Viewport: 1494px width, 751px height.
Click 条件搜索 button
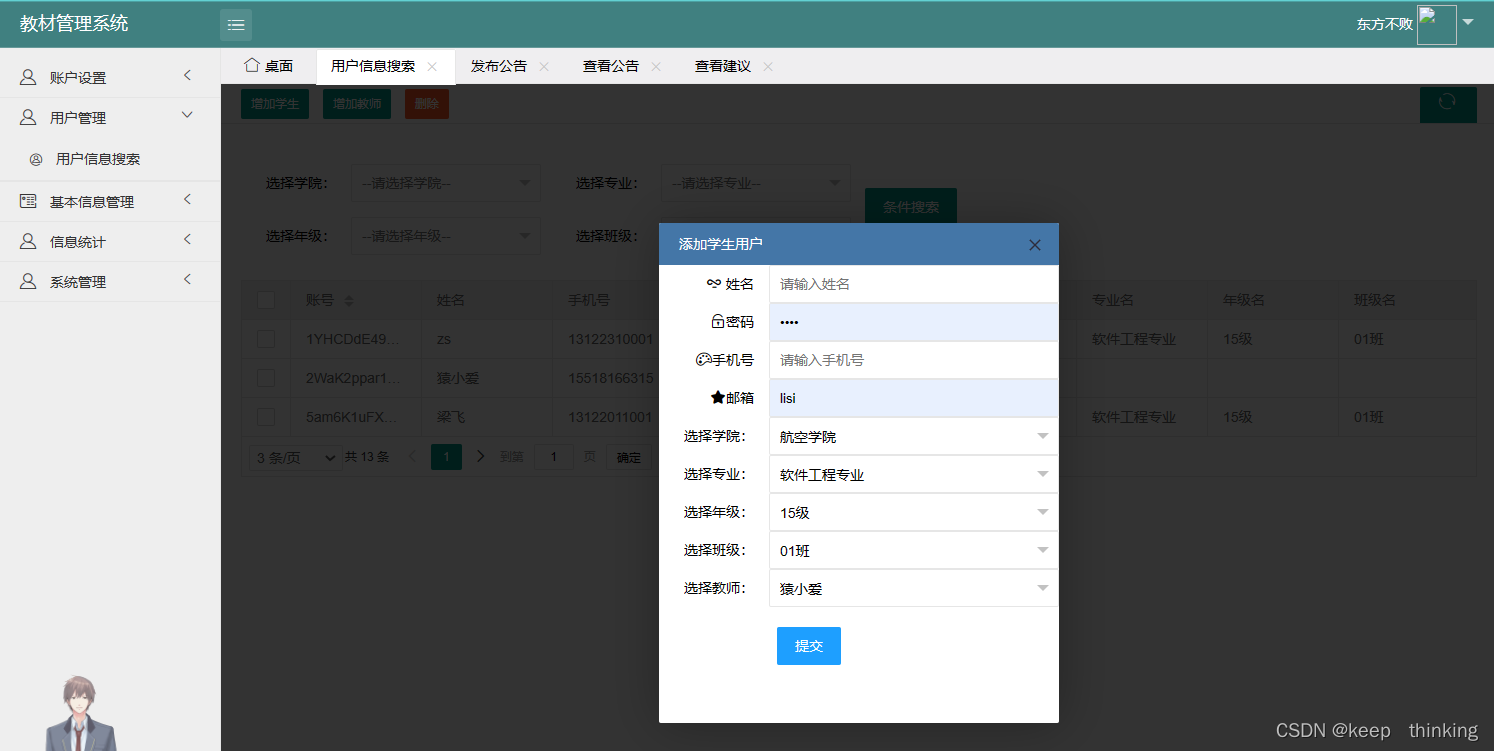point(911,207)
